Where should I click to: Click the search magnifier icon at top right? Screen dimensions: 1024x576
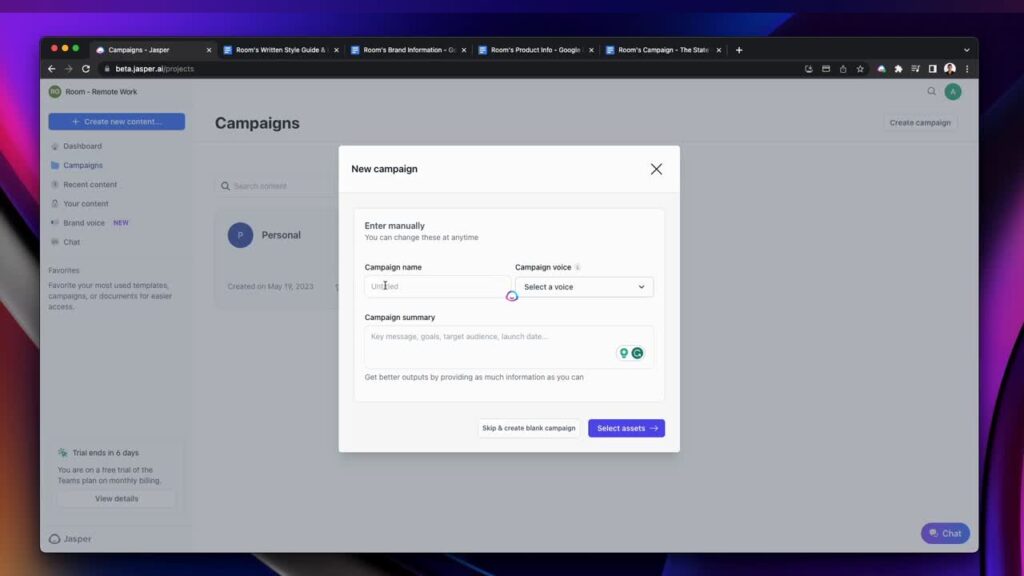(x=931, y=91)
